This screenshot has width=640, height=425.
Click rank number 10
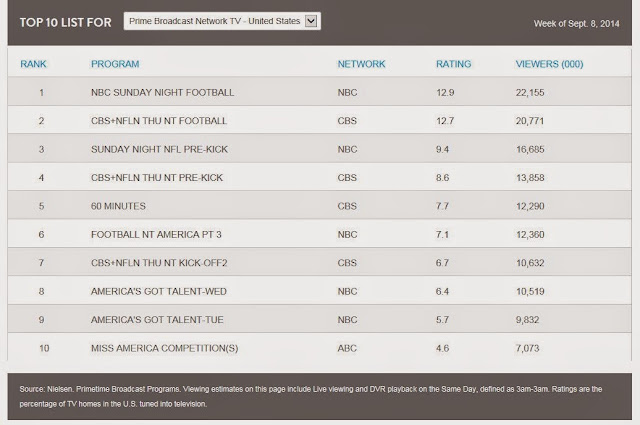pos(44,348)
